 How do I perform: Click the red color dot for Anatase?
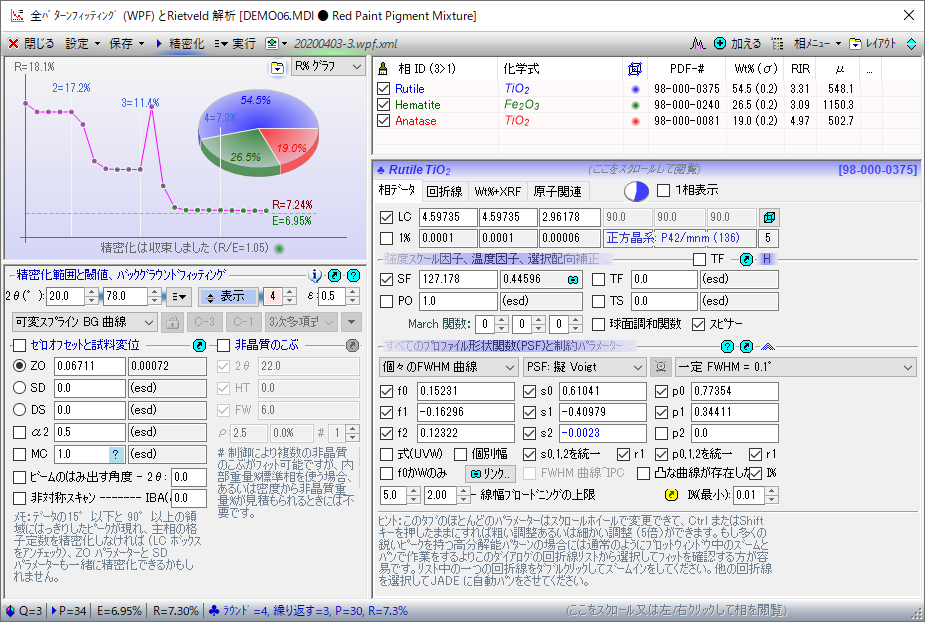pos(635,121)
